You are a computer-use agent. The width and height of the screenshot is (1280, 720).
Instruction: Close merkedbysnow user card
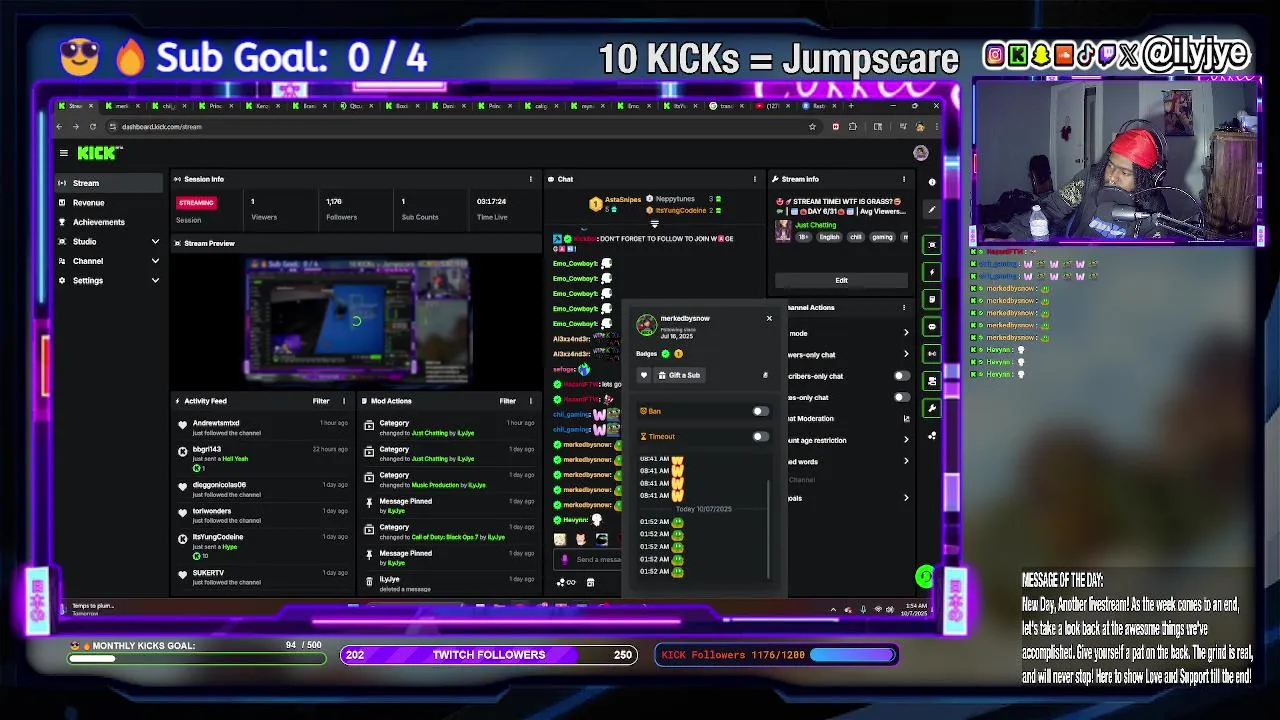(769, 318)
